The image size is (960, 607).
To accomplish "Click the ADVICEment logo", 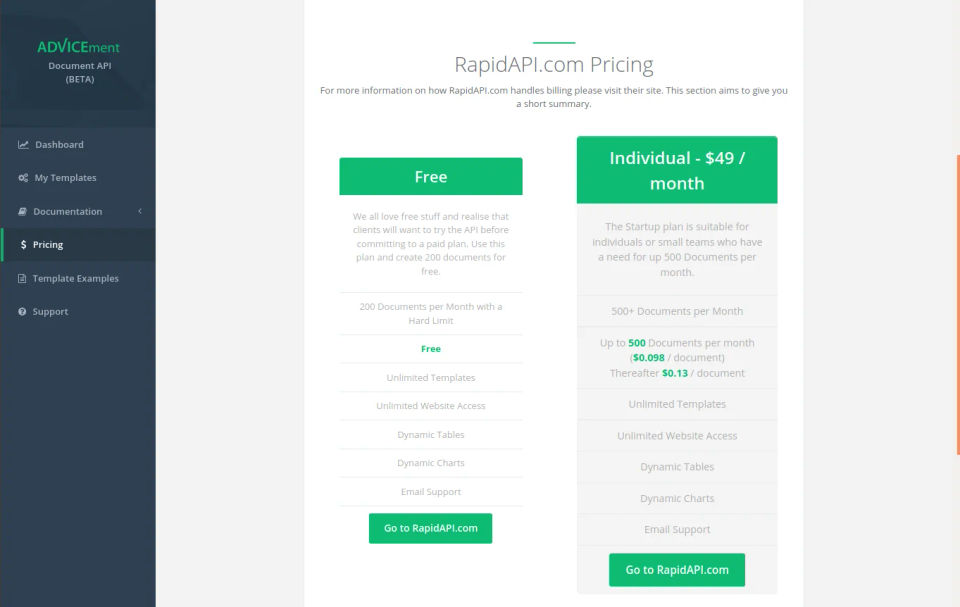I will coord(78,47).
